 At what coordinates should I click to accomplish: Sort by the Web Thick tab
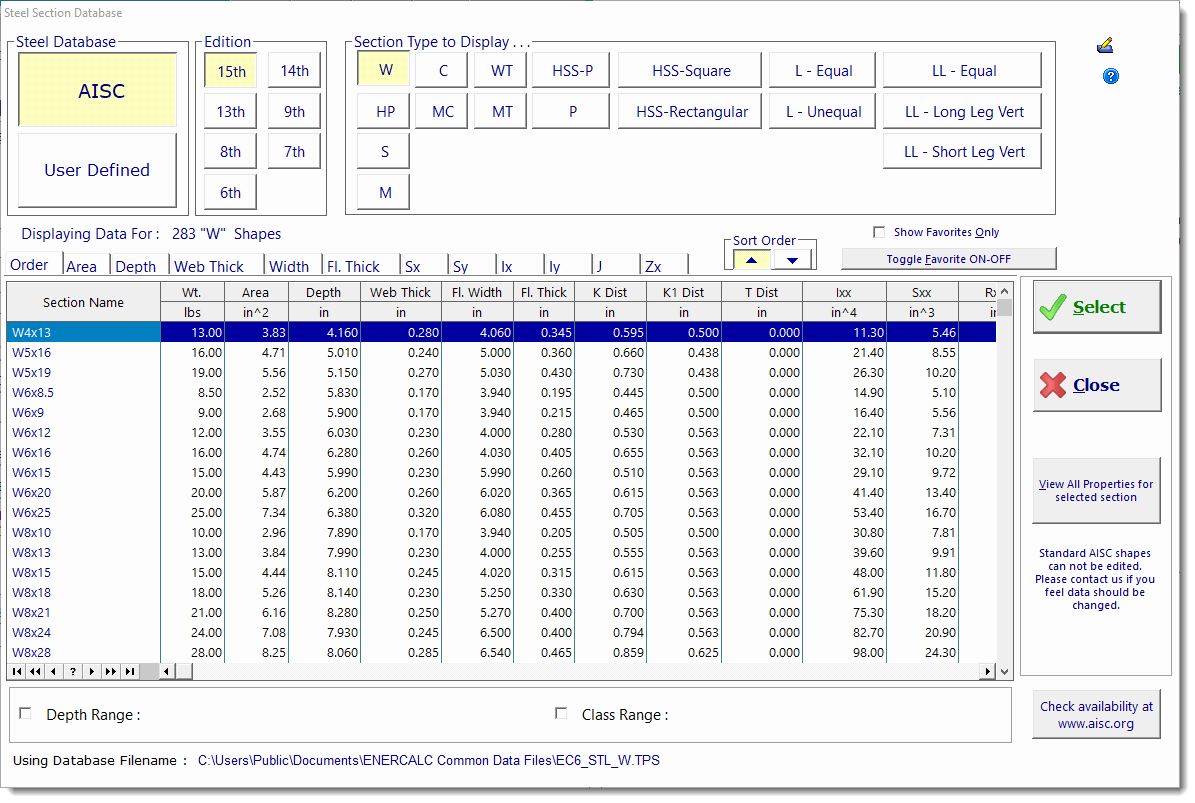click(x=215, y=266)
